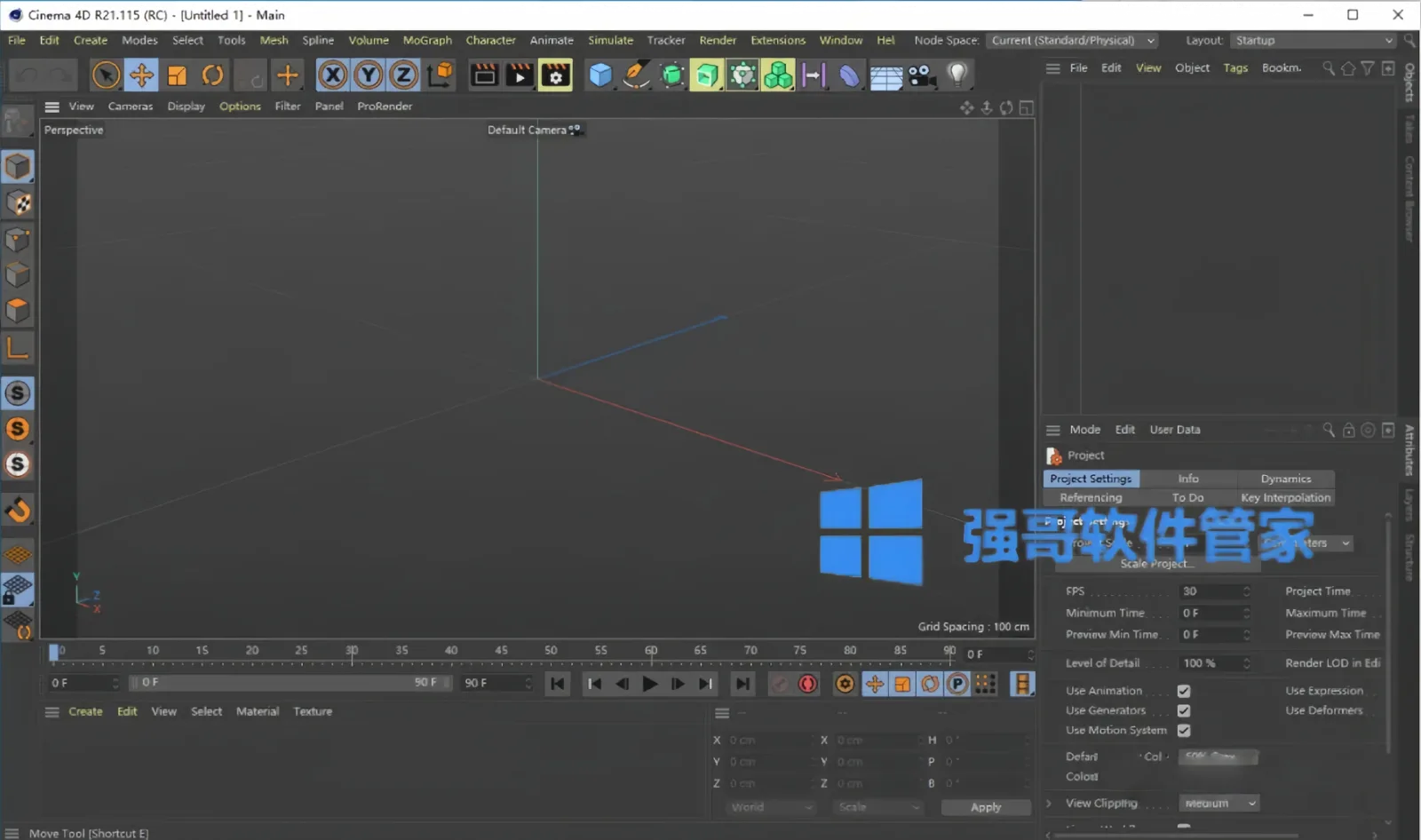Image resolution: width=1421 pixels, height=840 pixels.
Task: Toggle the Y axis lock
Action: [x=368, y=75]
